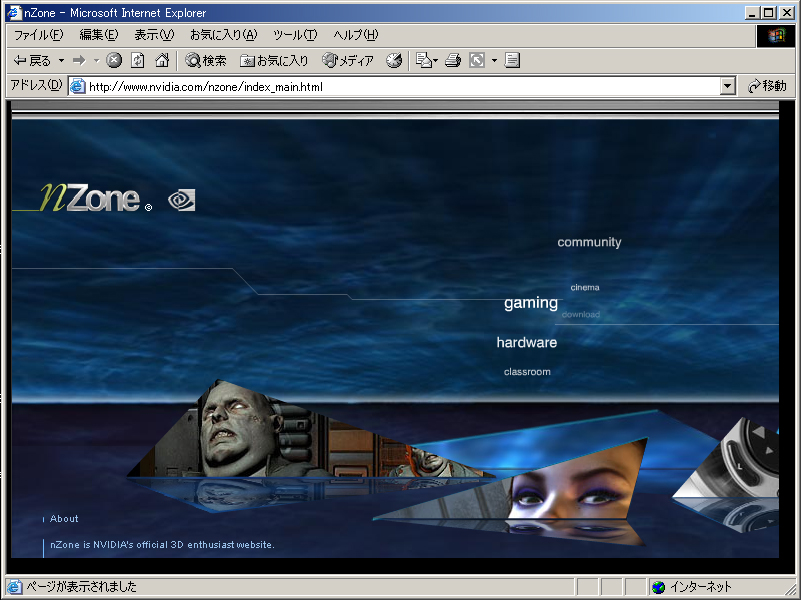This screenshot has height=600, width=801.
Task: Expand the address bar dropdown arrow
Action: (x=728, y=87)
